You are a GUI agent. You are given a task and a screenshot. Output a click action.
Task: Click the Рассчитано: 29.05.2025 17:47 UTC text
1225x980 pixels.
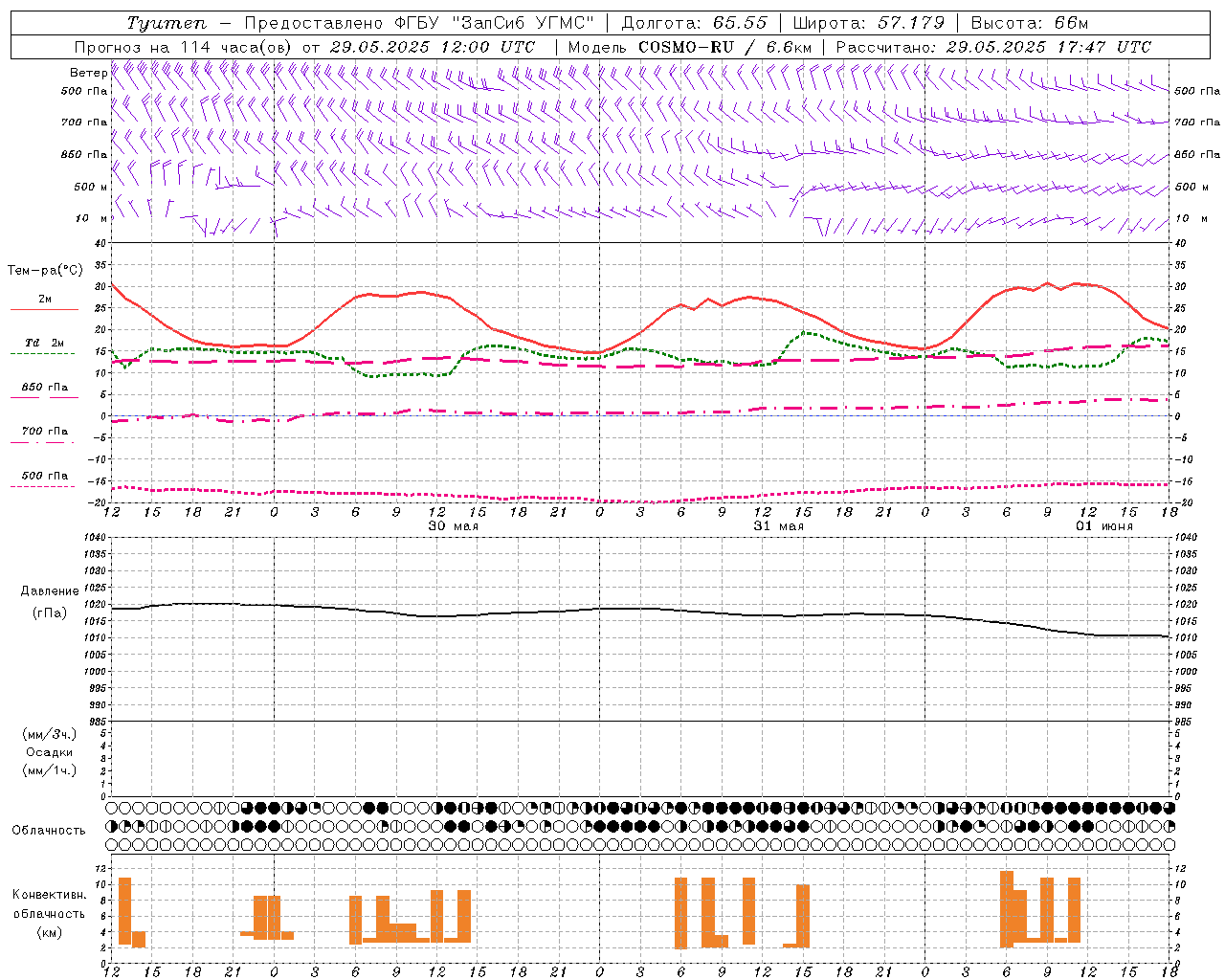(993, 47)
